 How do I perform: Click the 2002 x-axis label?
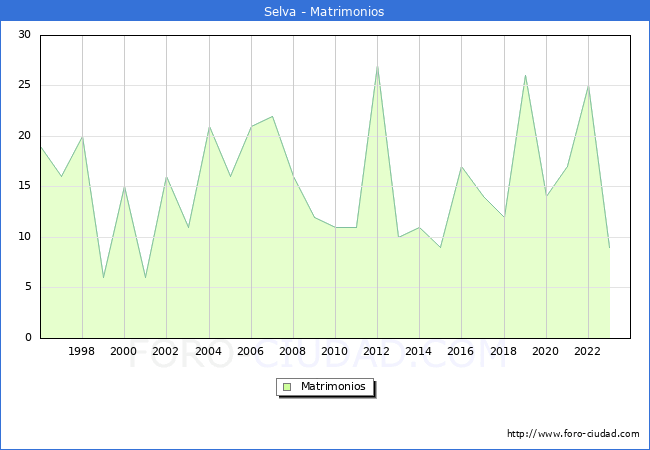click(165, 351)
